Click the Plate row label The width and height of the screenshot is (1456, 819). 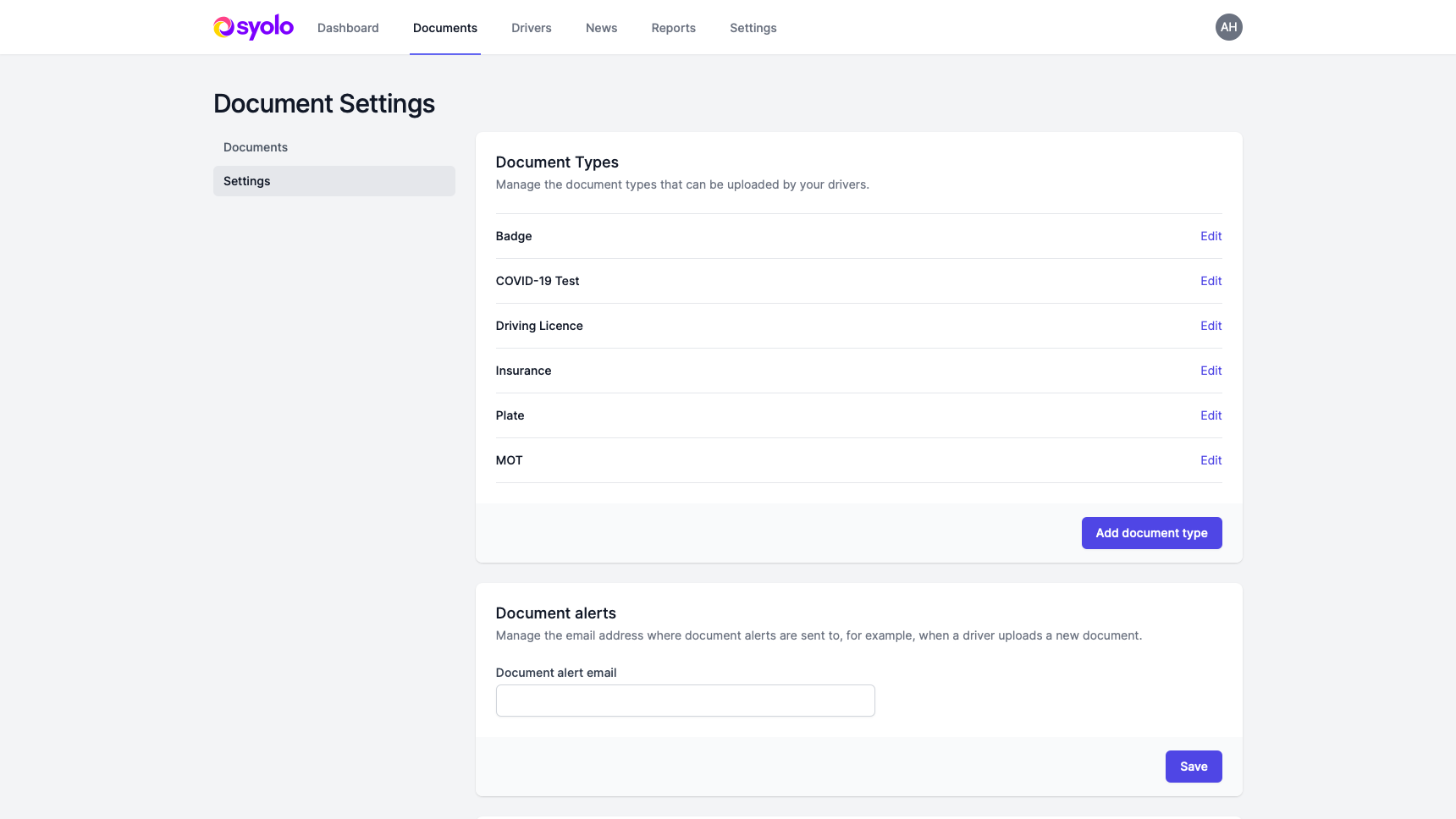pyautogui.click(x=510, y=415)
